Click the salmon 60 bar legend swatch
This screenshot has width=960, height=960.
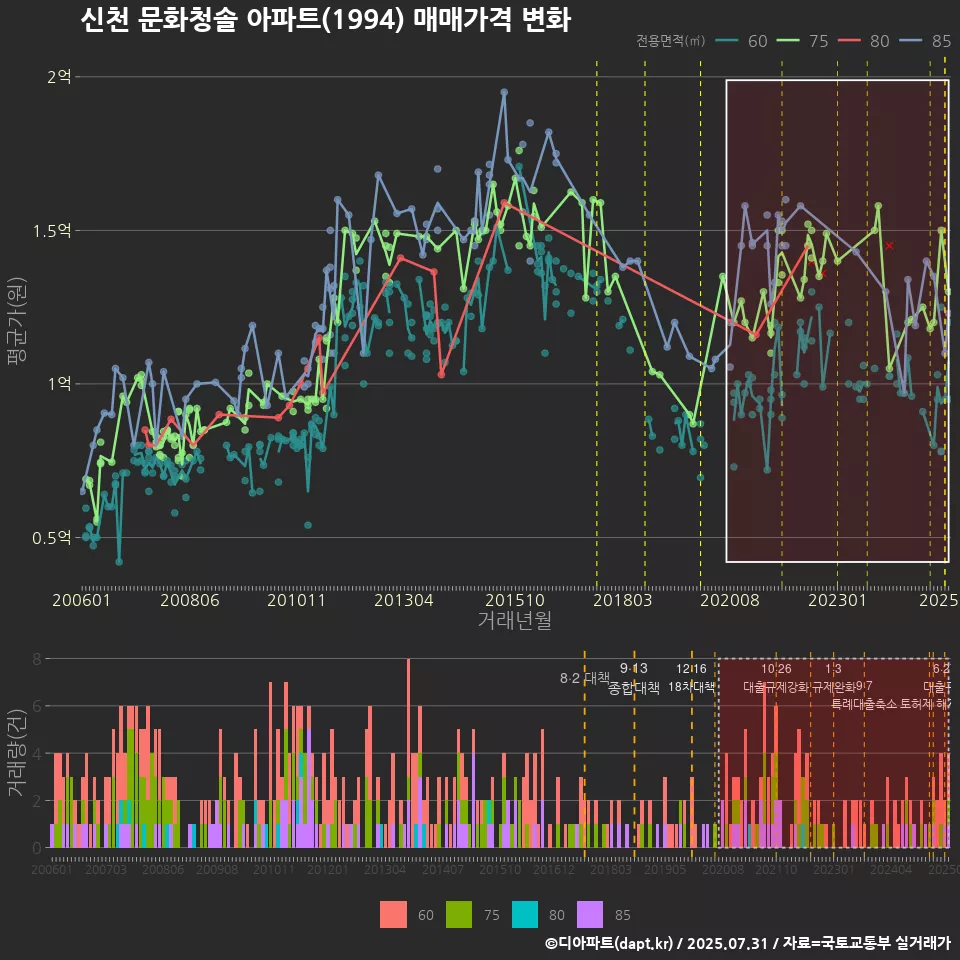click(393, 915)
